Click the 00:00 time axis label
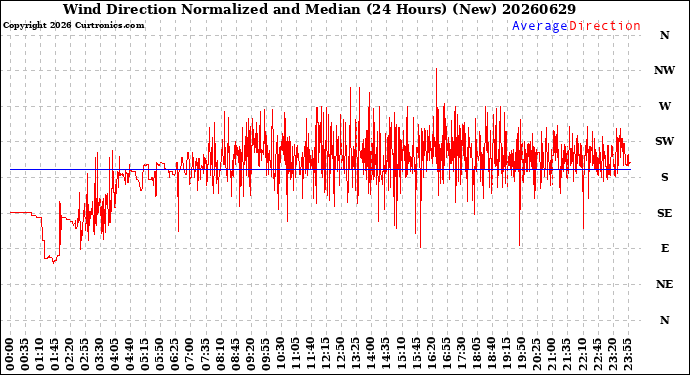Viewport: 690px width, 375px height. click(10, 354)
